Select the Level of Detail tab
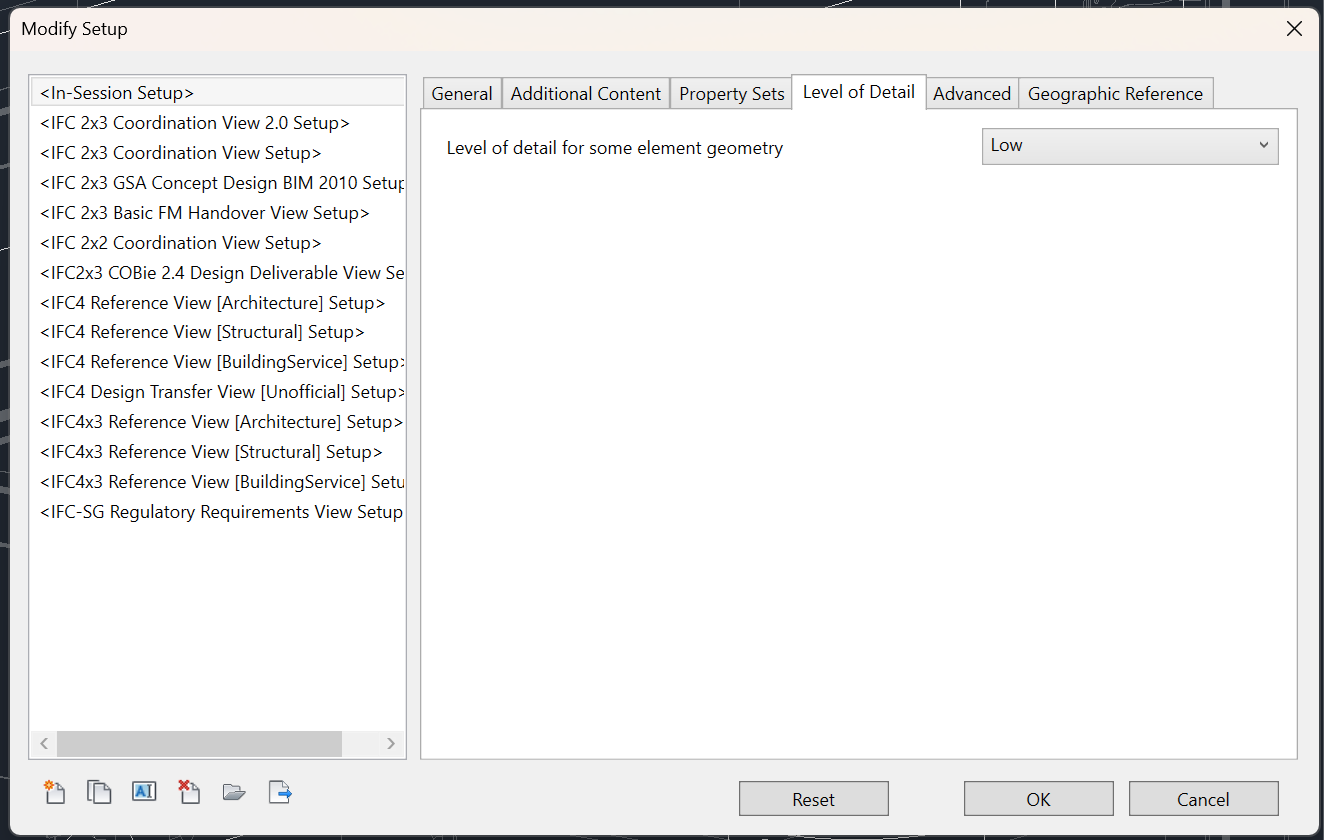The height and width of the screenshot is (840, 1324). (x=859, y=92)
